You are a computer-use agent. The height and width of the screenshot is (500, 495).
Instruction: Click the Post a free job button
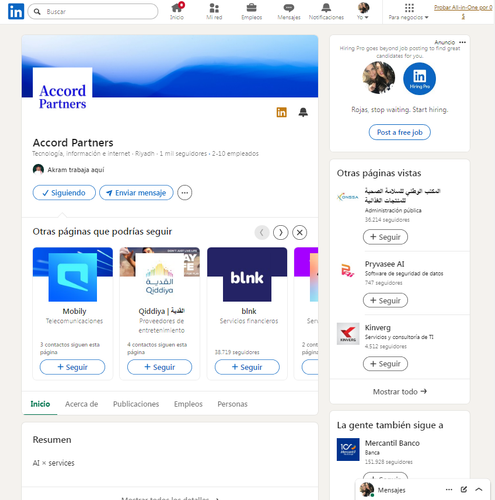tap(400, 132)
